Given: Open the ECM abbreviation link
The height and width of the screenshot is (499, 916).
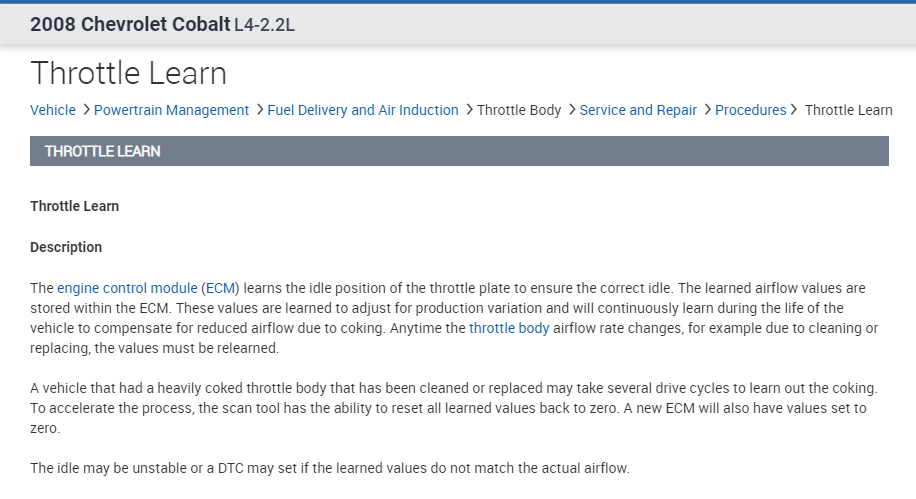Looking at the screenshot, I should click(220, 288).
